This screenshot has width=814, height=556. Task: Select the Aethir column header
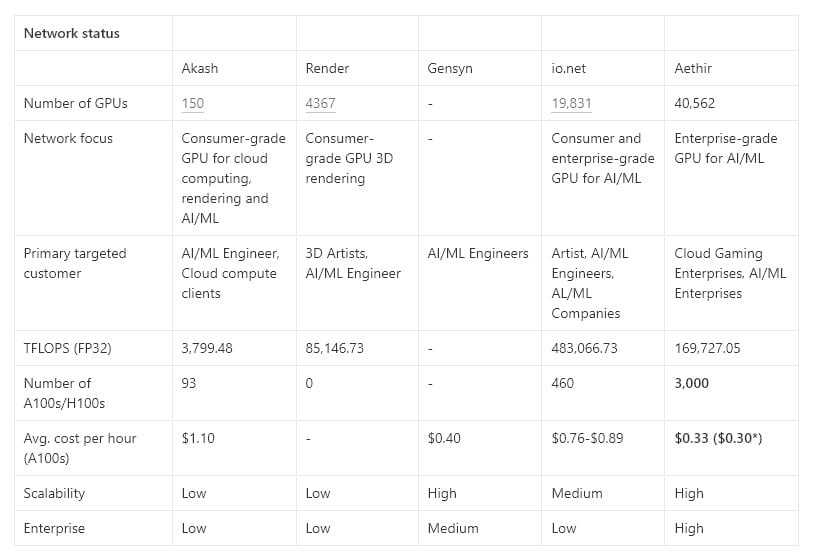[695, 68]
